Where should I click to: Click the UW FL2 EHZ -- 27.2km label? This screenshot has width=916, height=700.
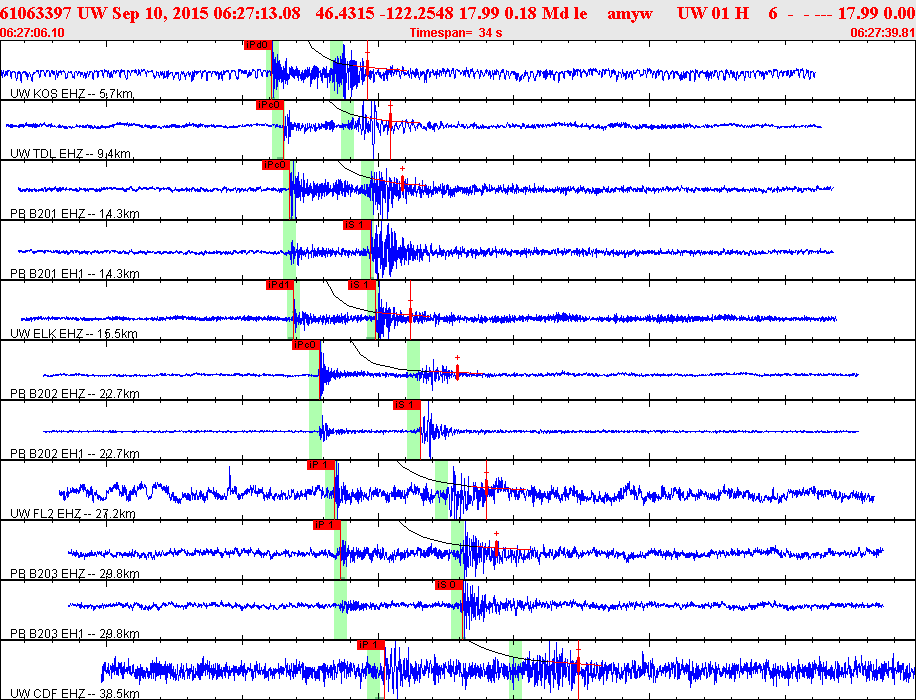coord(73,514)
